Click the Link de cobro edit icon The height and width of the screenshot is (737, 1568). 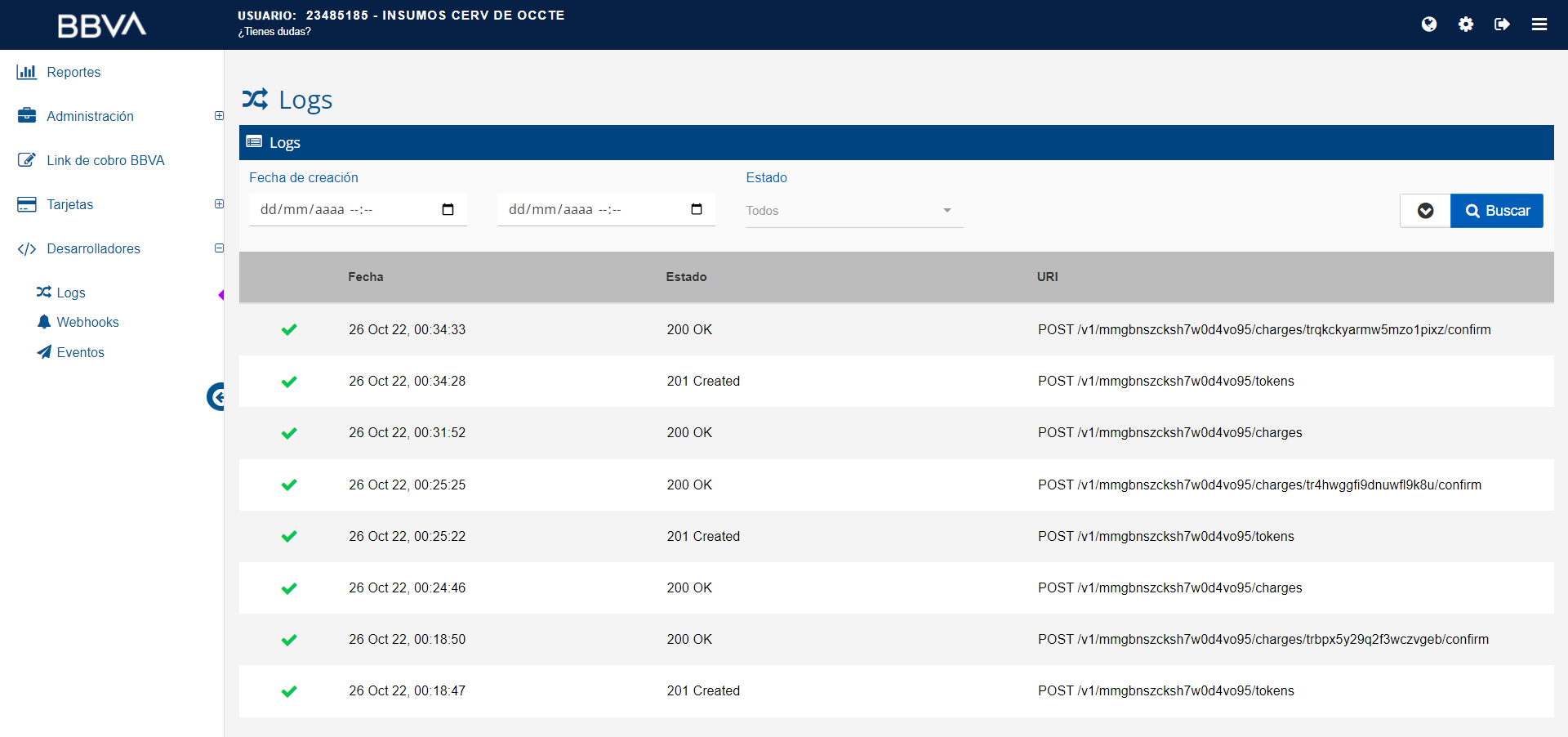[27, 160]
